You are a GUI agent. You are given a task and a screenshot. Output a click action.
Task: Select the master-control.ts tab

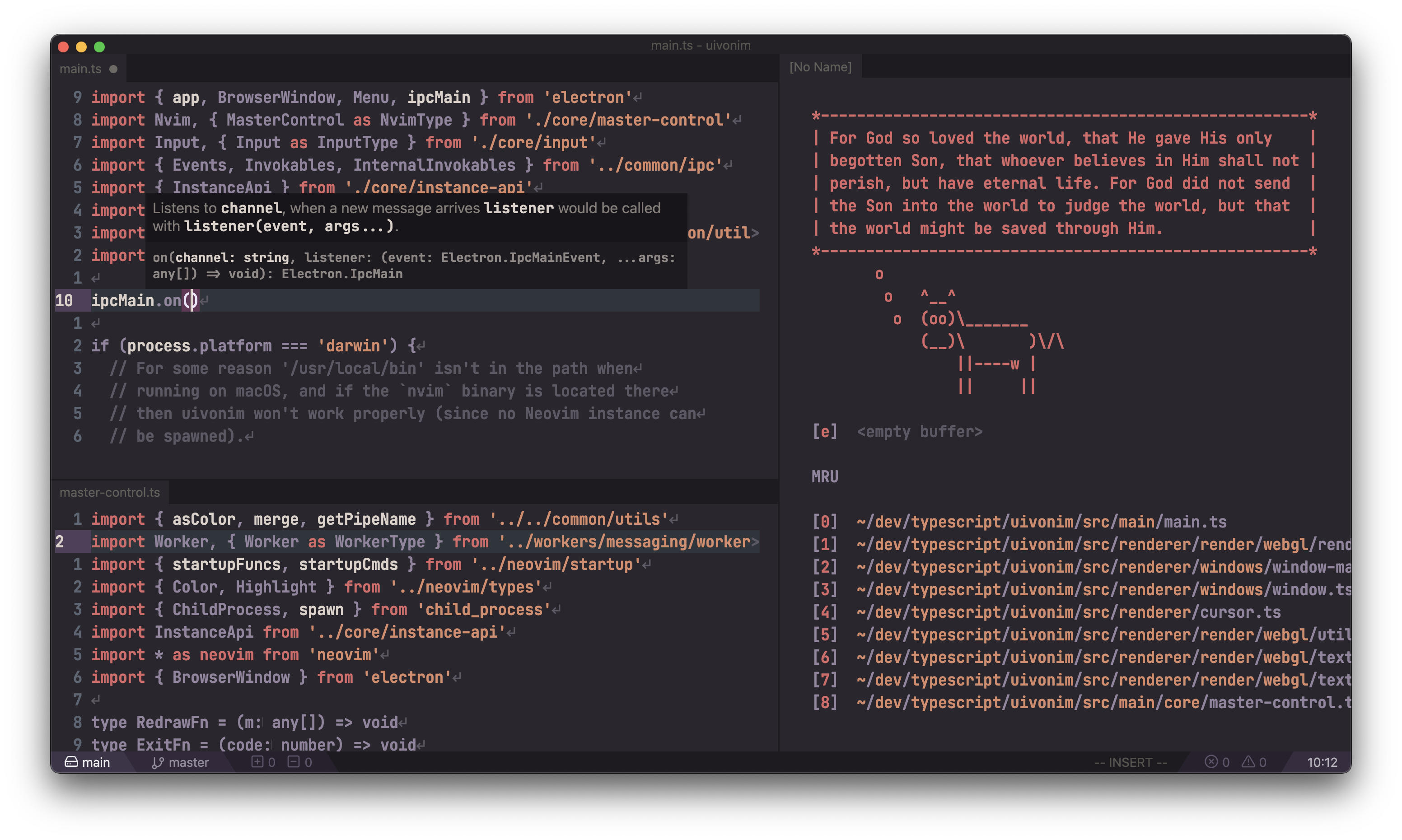coord(110,492)
